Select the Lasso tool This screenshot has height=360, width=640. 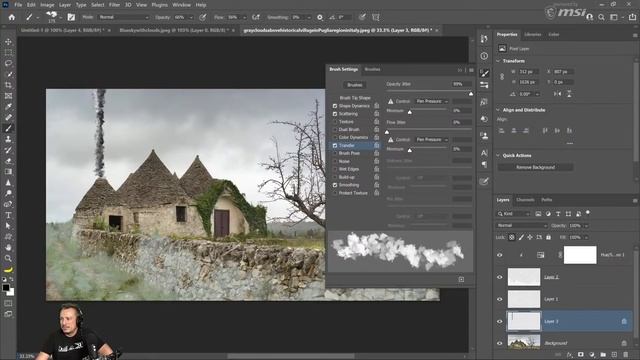click(x=8, y=64)
